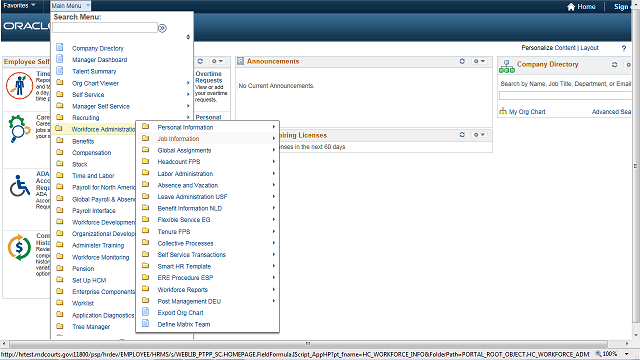This screenshot has height=360, width=640.
Task: Click the Manager Dashboard document icon
Action: coord(60,59)
